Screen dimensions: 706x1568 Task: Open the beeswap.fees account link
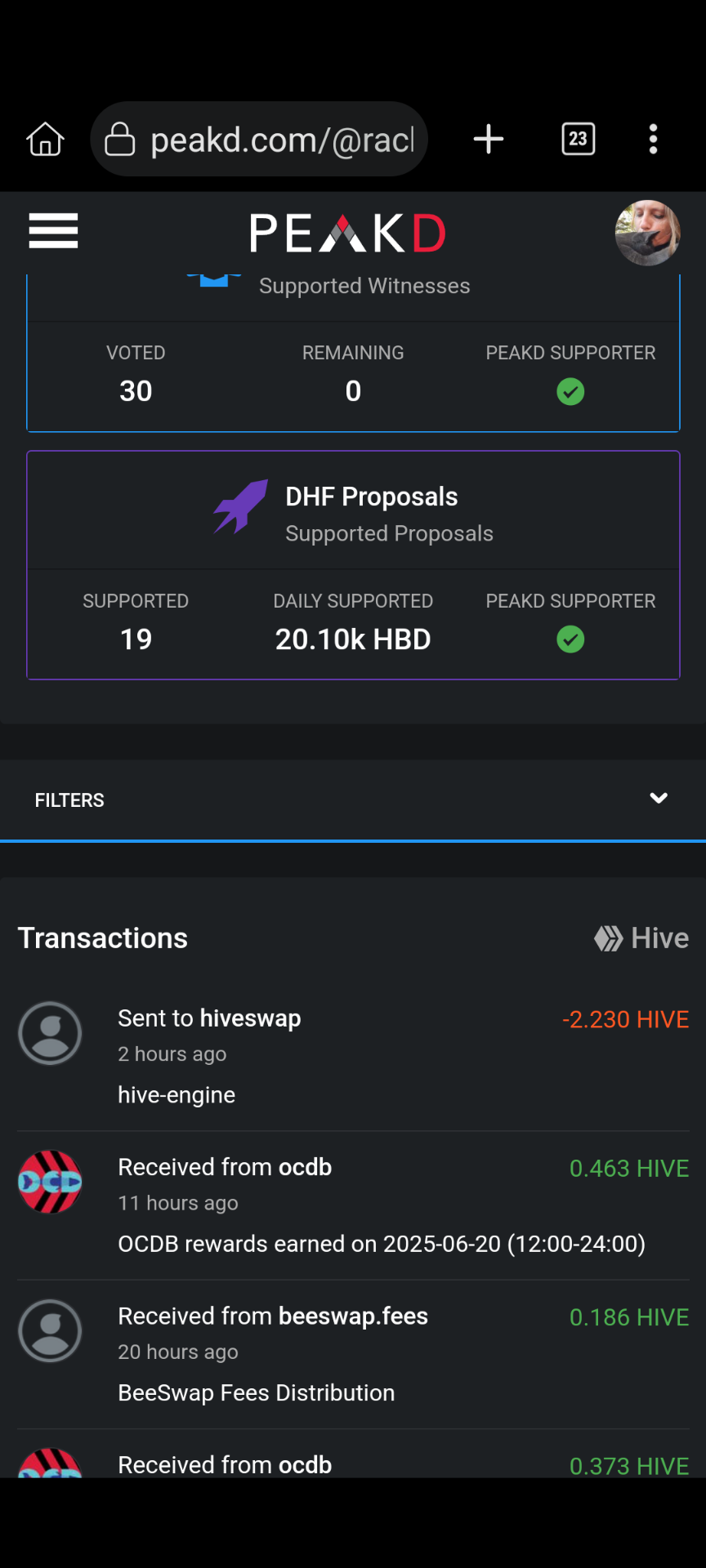353,1316
